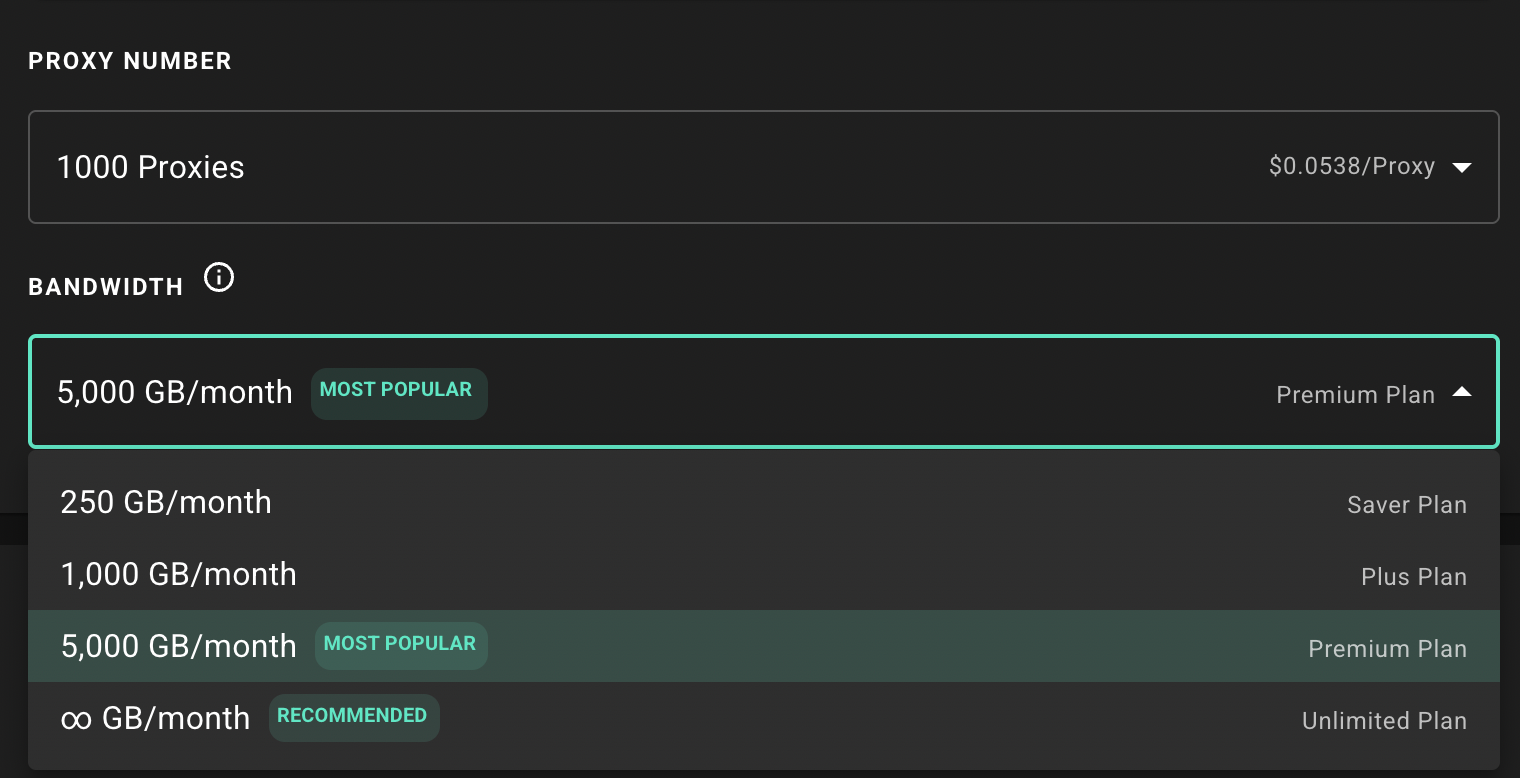Click the BANDWIDTH heading label
This screenshot has width=1520, height=778.
pyautogui.click(x=106, y=288)
